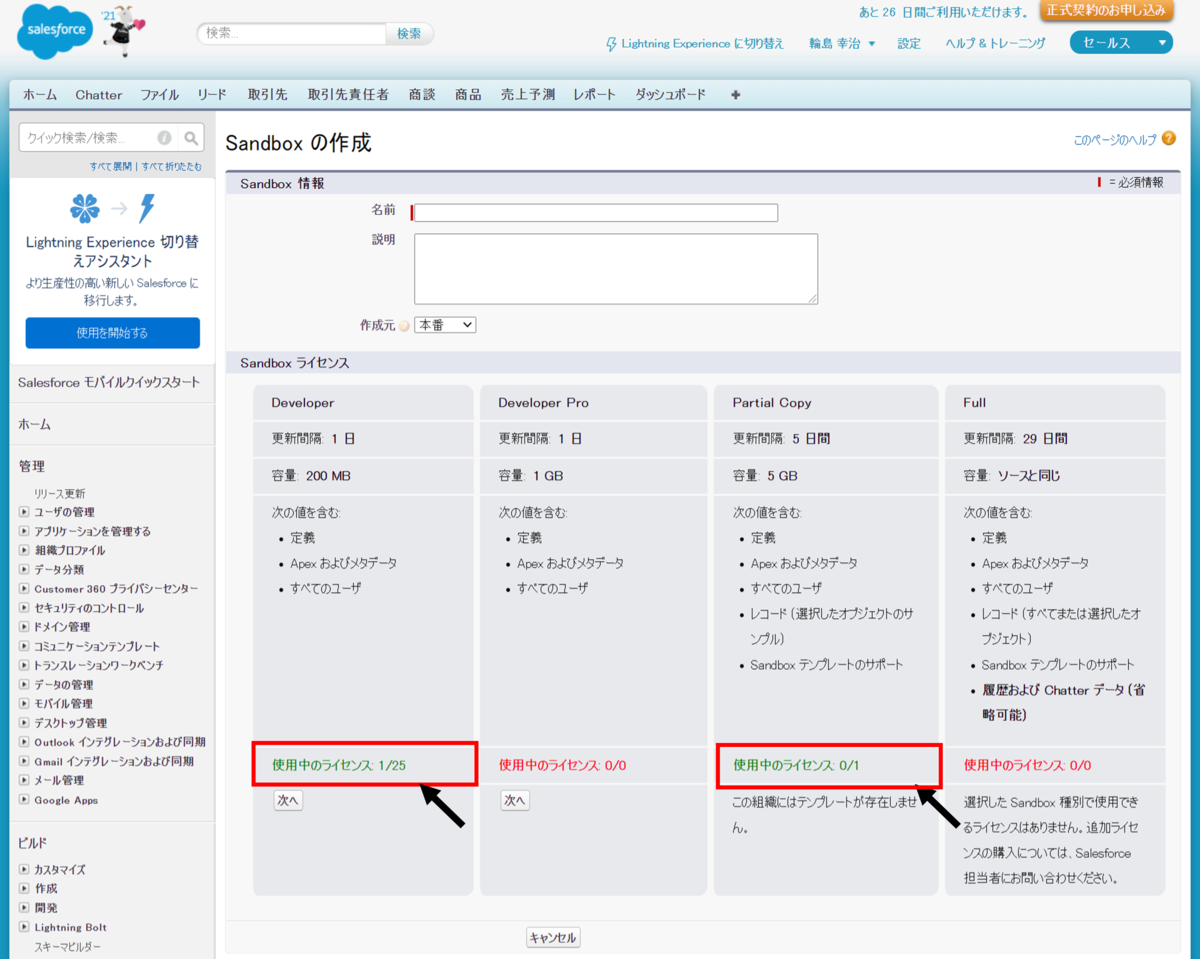Expand Customer 360 プライバシーセンター node
This screenshot has height=959, width=1200.
point(24,589)
